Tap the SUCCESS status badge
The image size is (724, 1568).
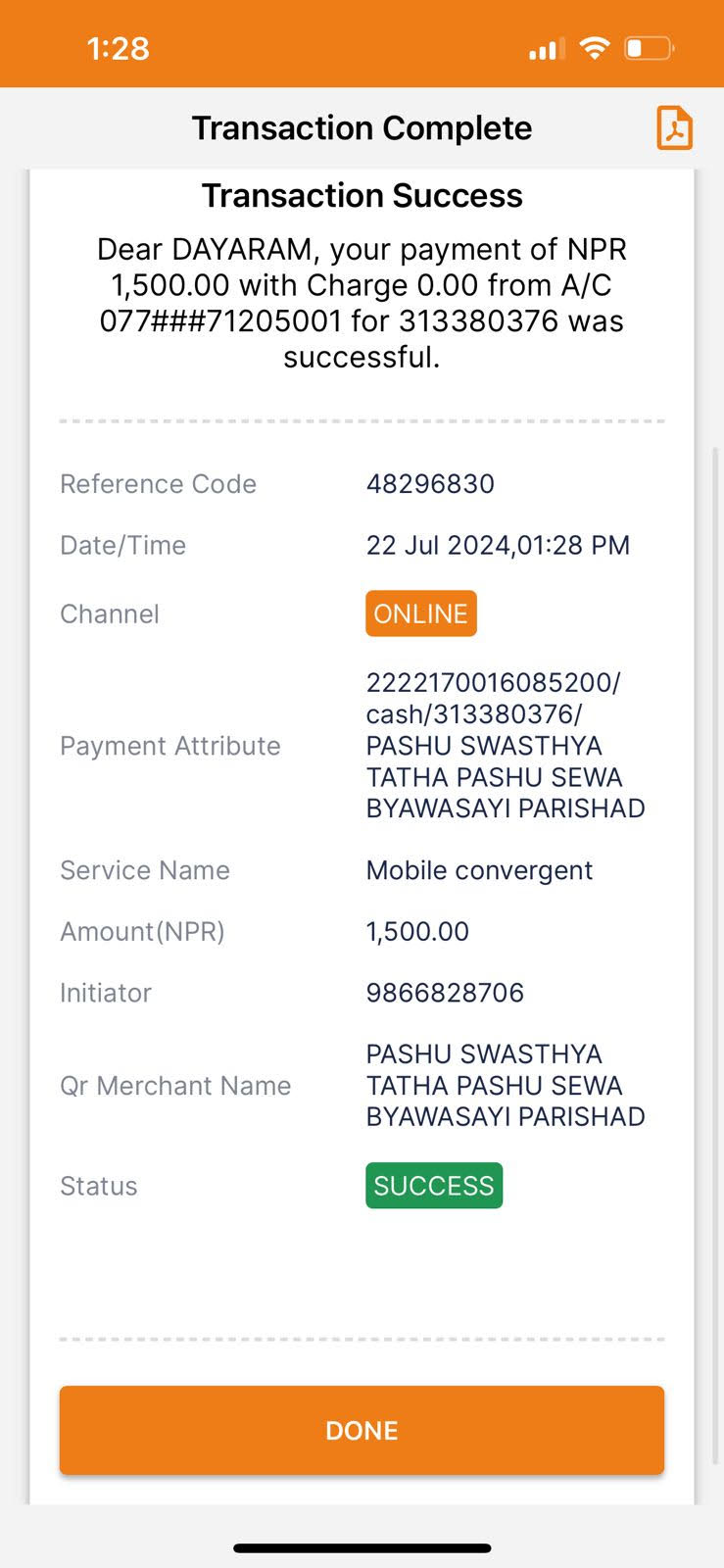click(x=434, y=1186)
